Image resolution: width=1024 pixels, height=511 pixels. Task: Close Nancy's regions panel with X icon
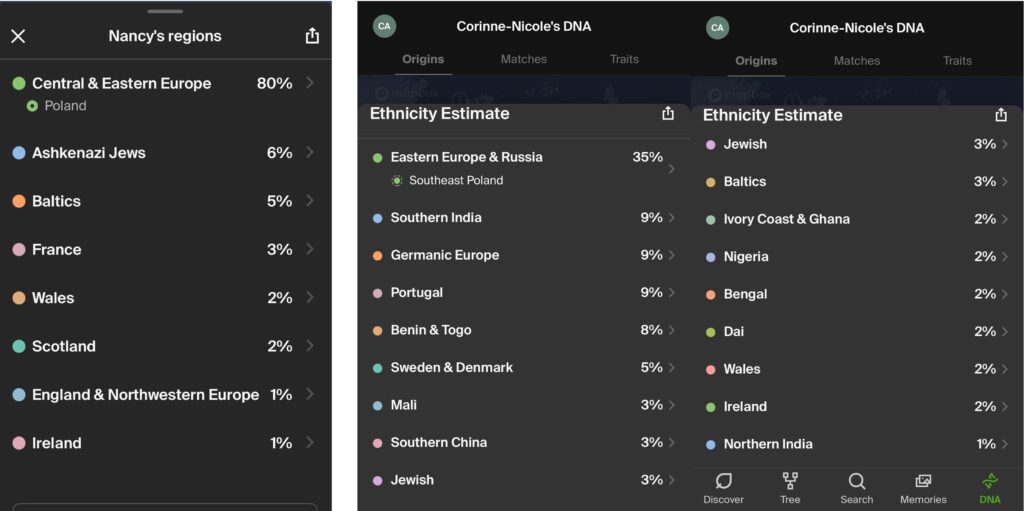tap(18, 36)
